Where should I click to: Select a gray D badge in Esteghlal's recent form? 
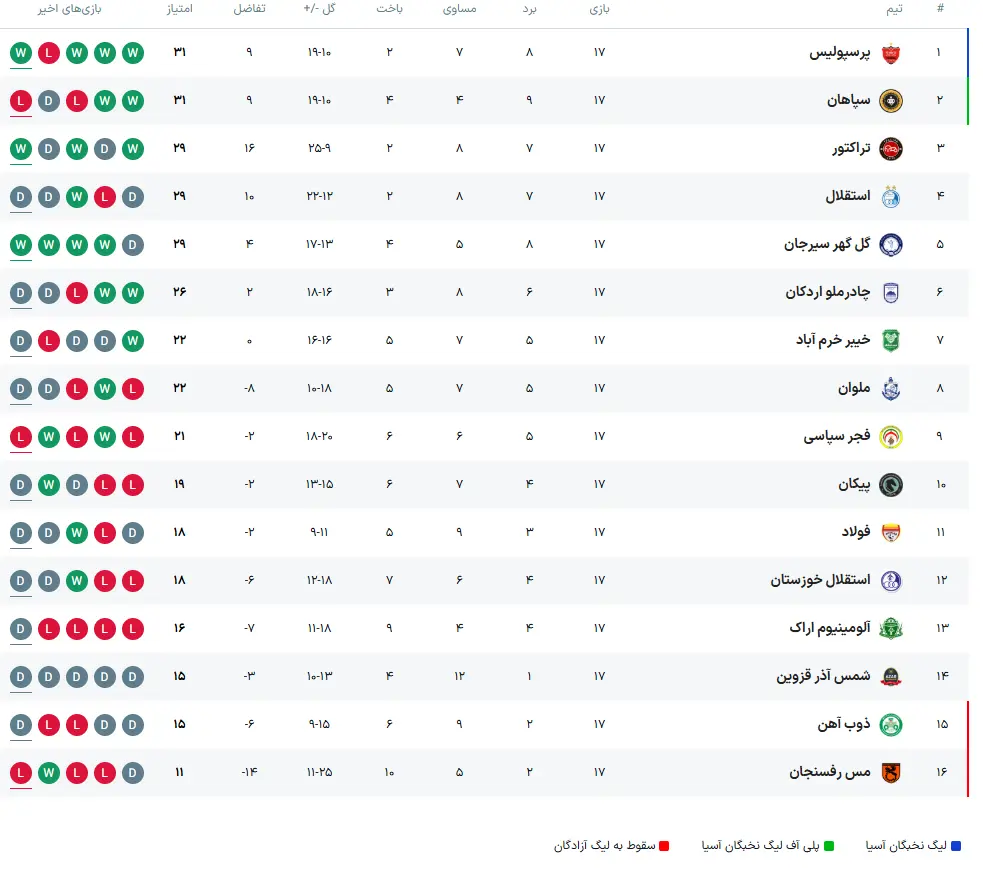21,196
